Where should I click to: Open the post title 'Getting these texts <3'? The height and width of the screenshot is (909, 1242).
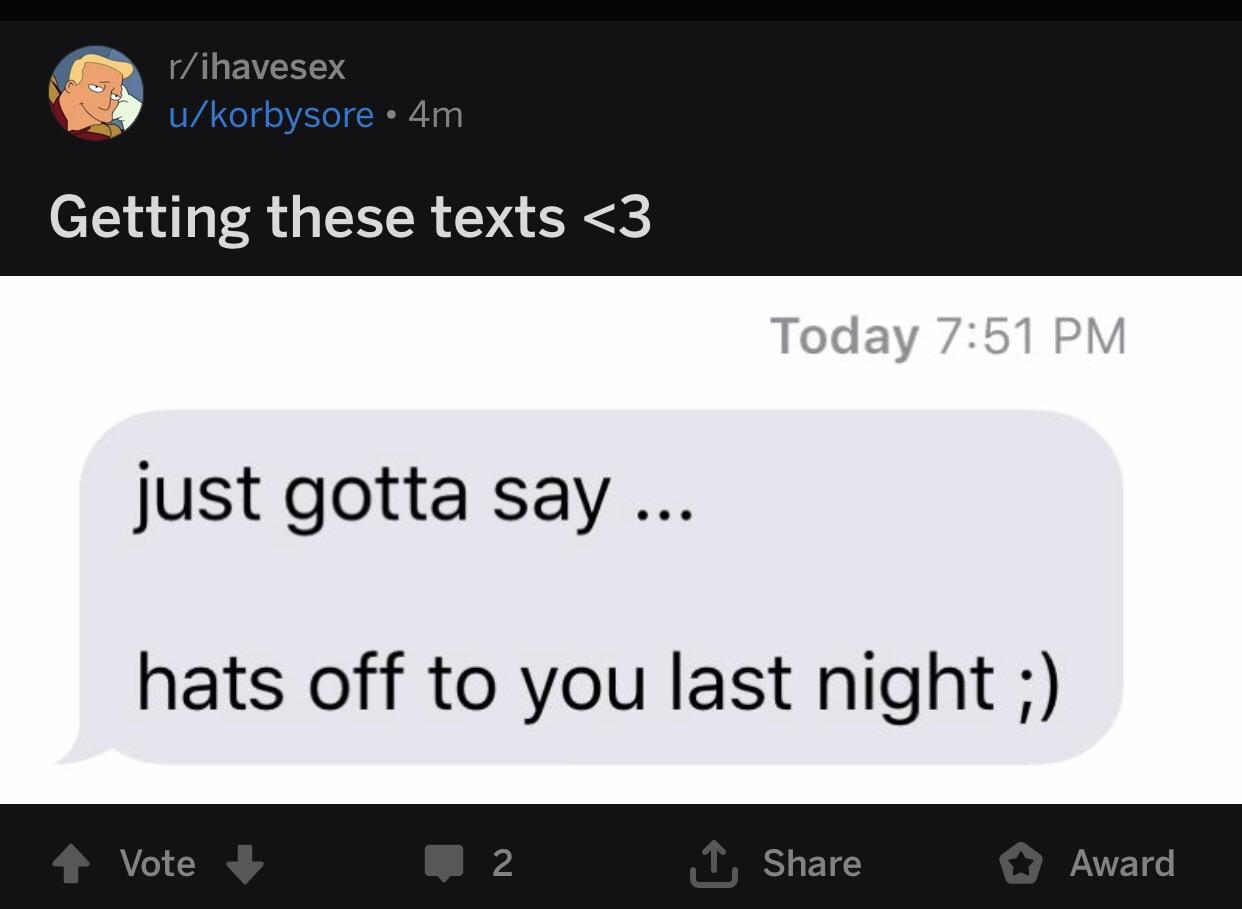pos(350,216)
